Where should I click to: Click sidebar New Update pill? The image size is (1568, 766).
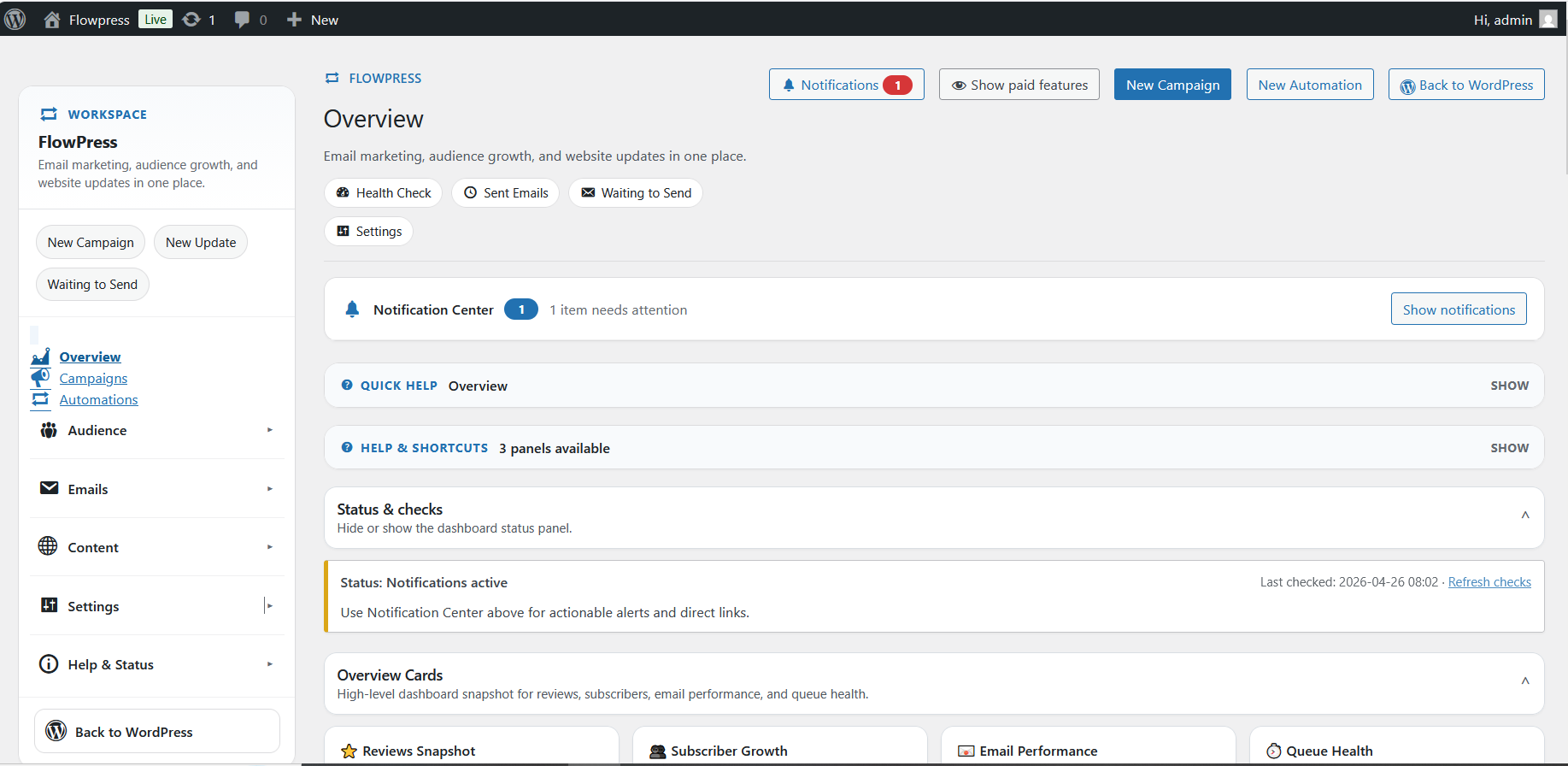click(201, 243)
